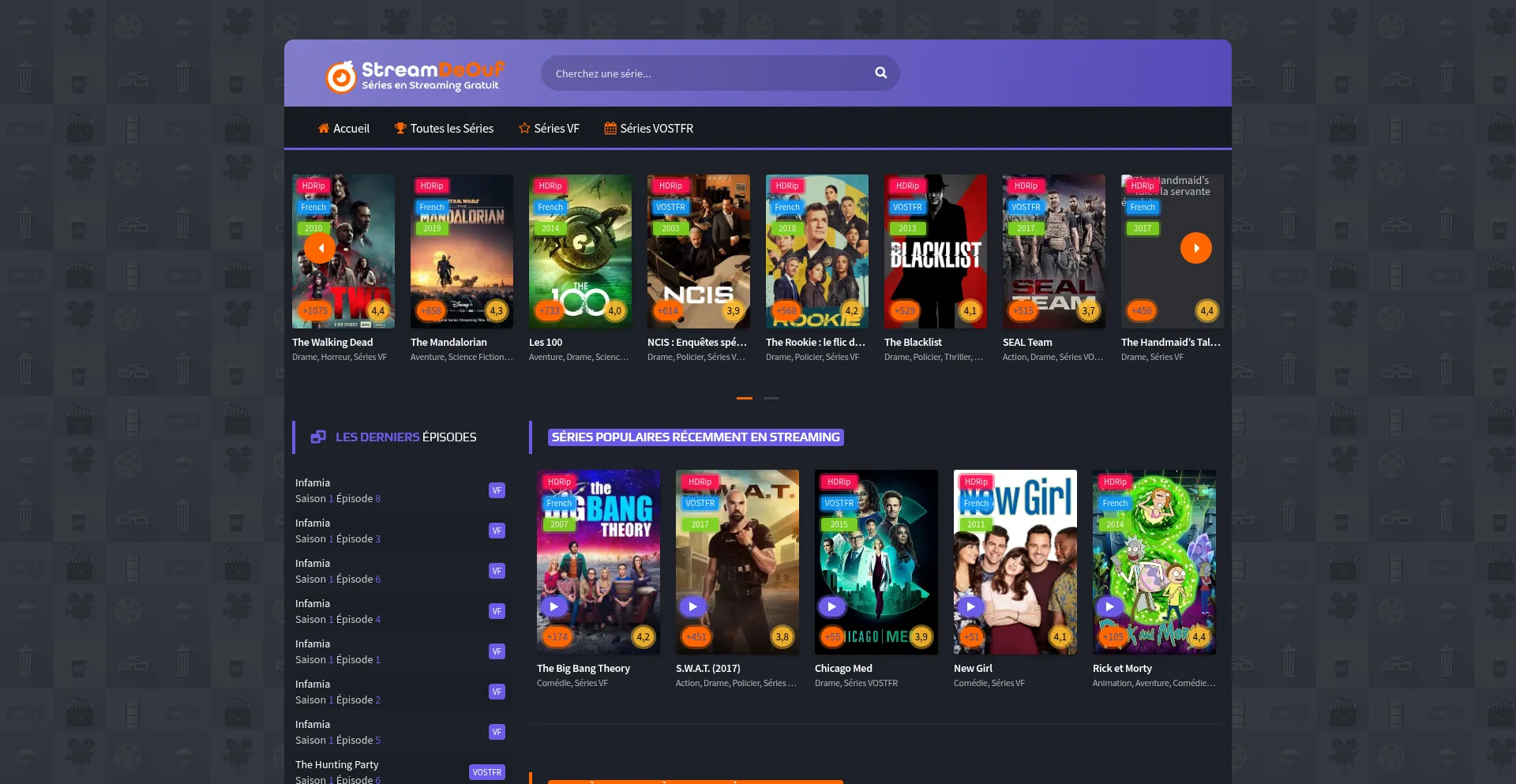Play New Girl
Image resolution: width=1516 pixels, height=784 pixels.
coord(970,606)
